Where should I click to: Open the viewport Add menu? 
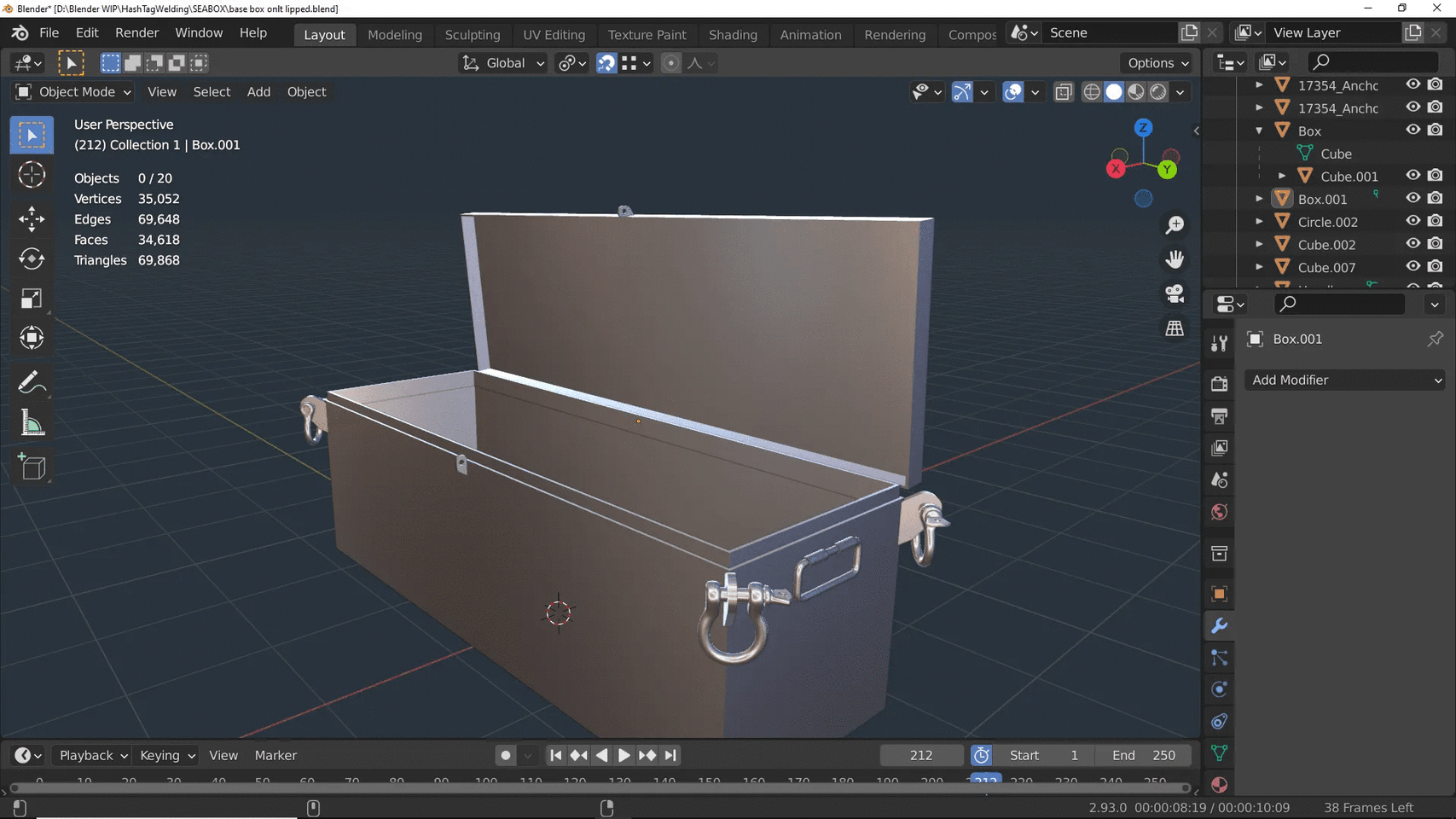coord(258,92)
